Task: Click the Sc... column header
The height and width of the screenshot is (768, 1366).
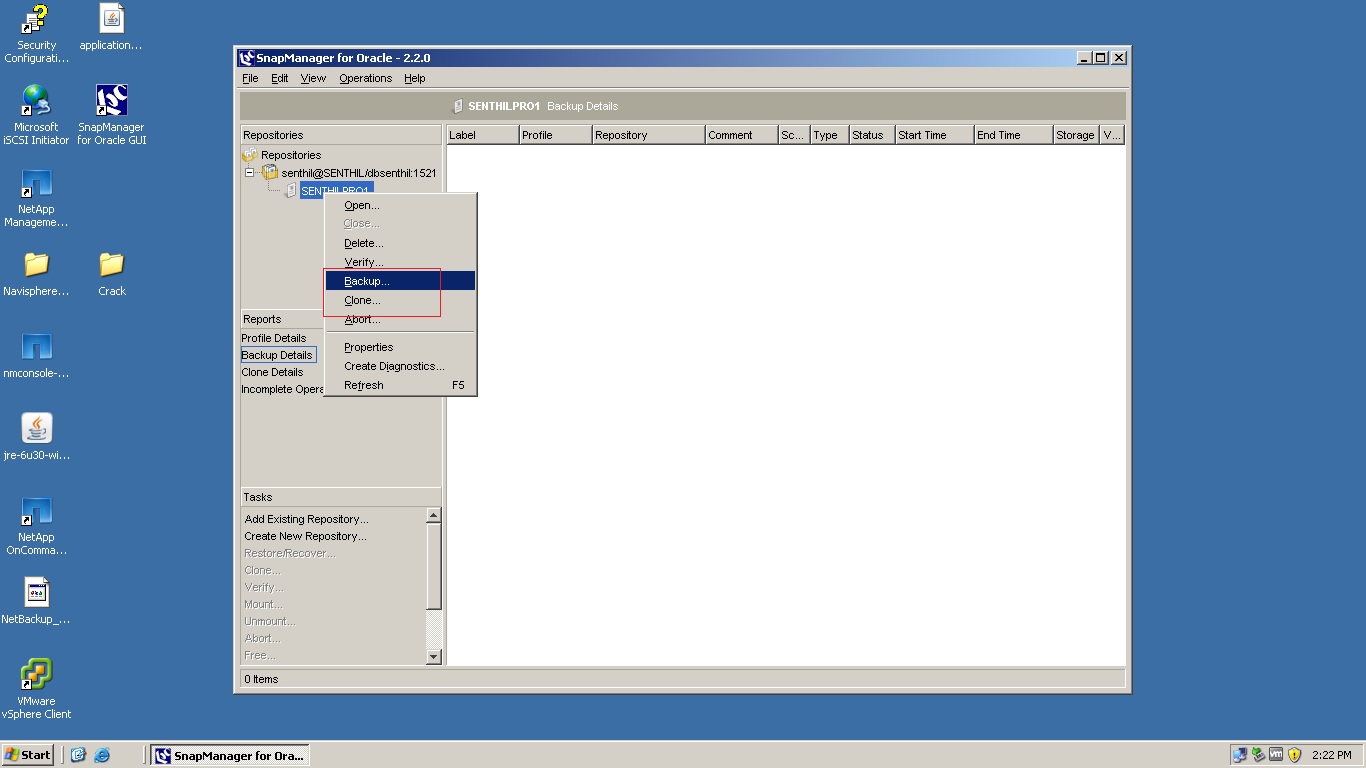Action: pyautogui.click(x=794, y=135)
